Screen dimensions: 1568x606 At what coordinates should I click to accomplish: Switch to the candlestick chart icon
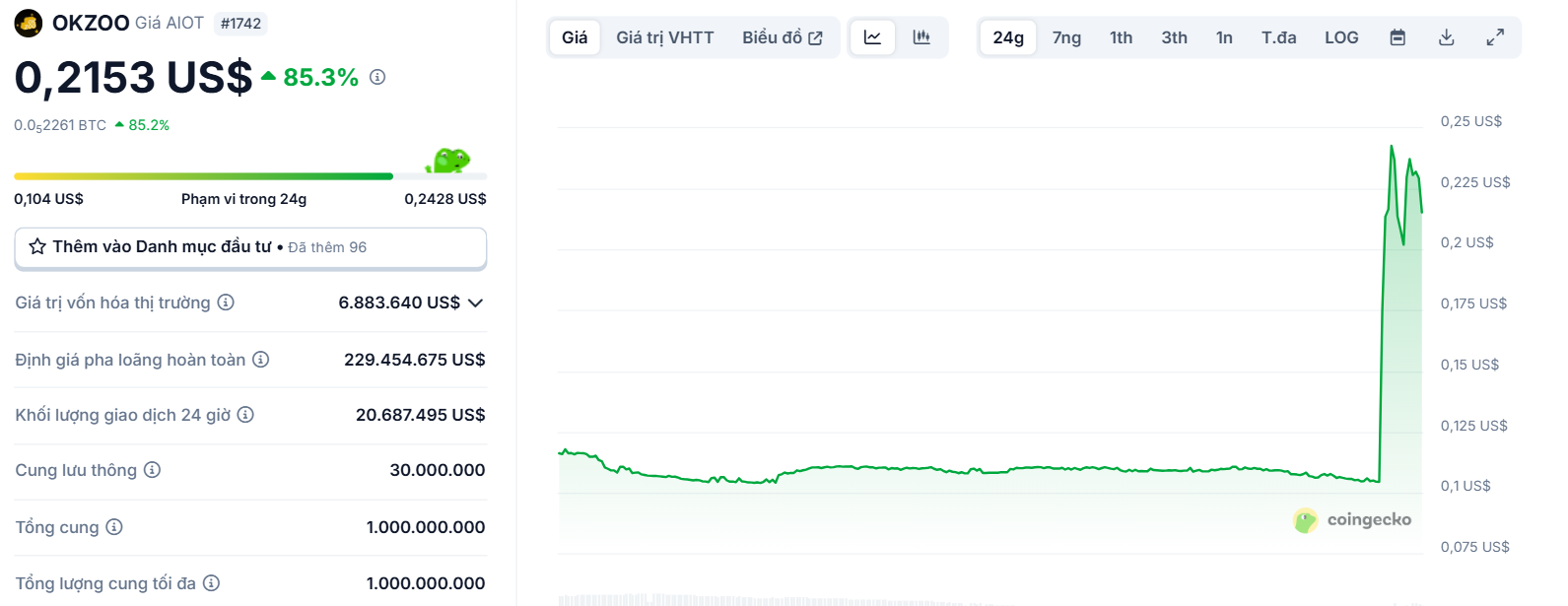click(x=921, y=37)
